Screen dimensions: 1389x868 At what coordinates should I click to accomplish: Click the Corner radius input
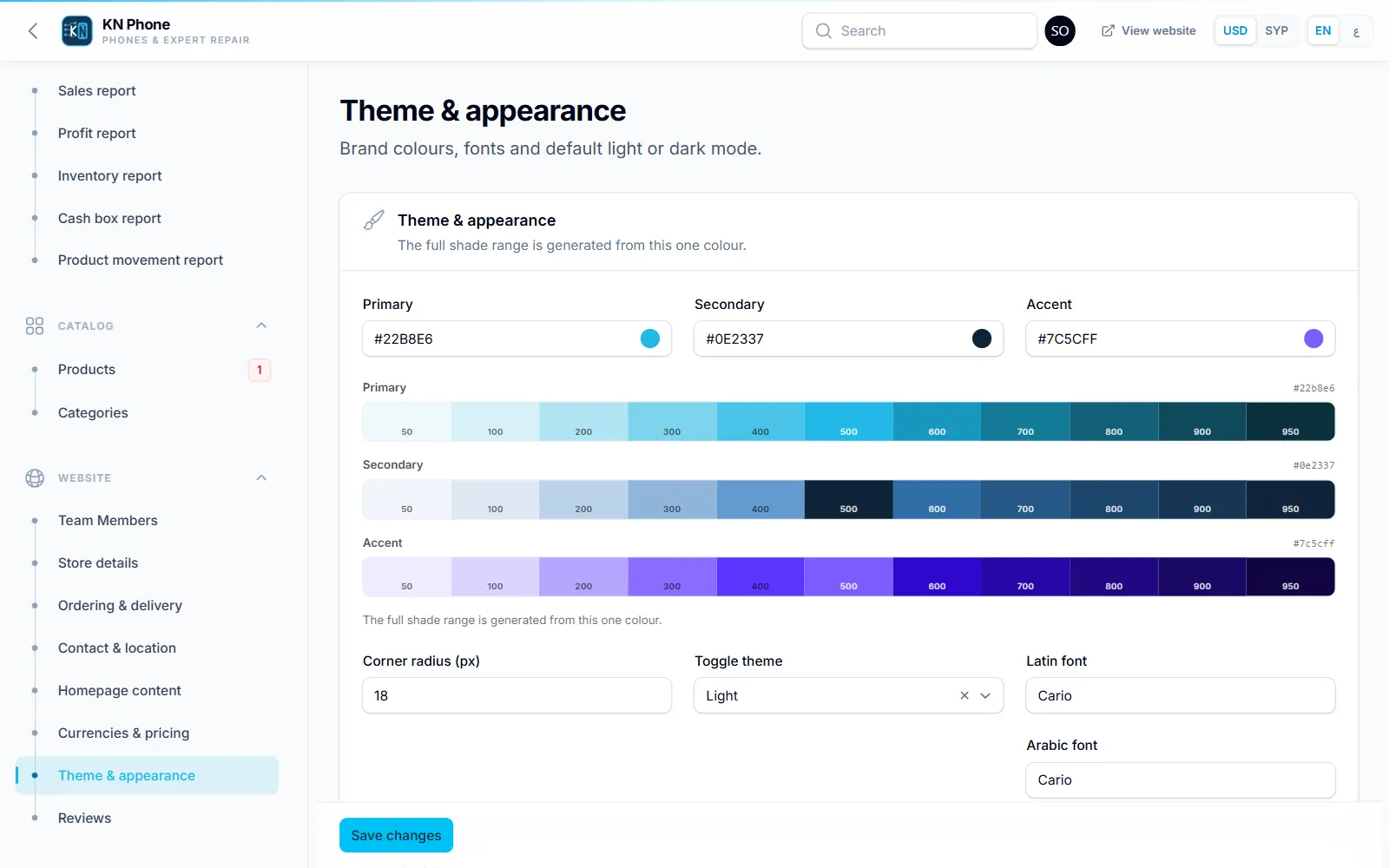[x=517, y=695]
